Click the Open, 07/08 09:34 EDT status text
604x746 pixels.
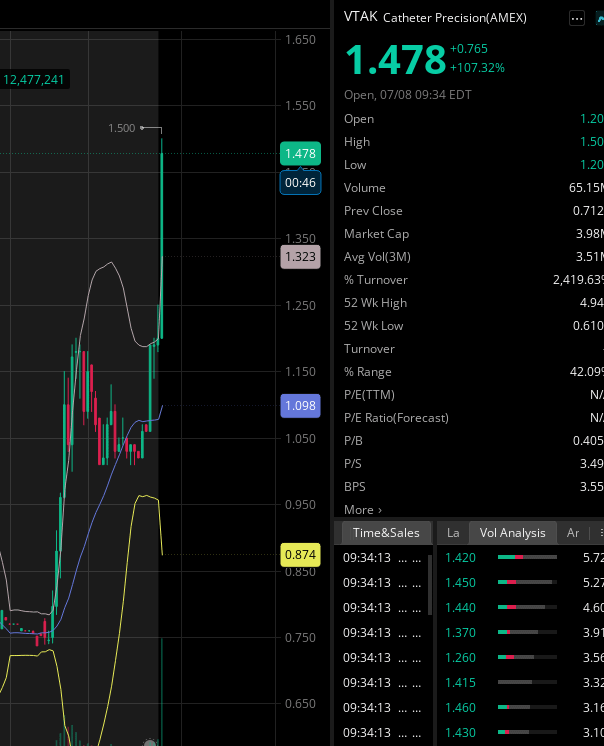(x=408, y=95)
